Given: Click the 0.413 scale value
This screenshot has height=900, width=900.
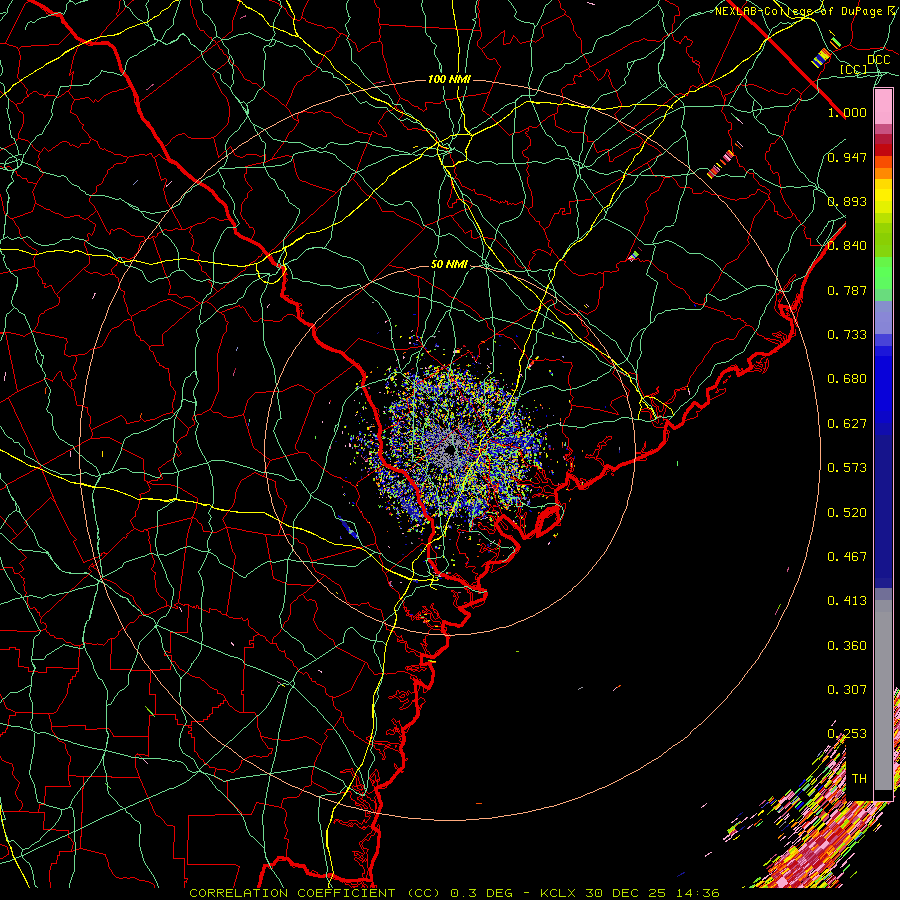Looking at the screenshot, I should click(847, 601).
